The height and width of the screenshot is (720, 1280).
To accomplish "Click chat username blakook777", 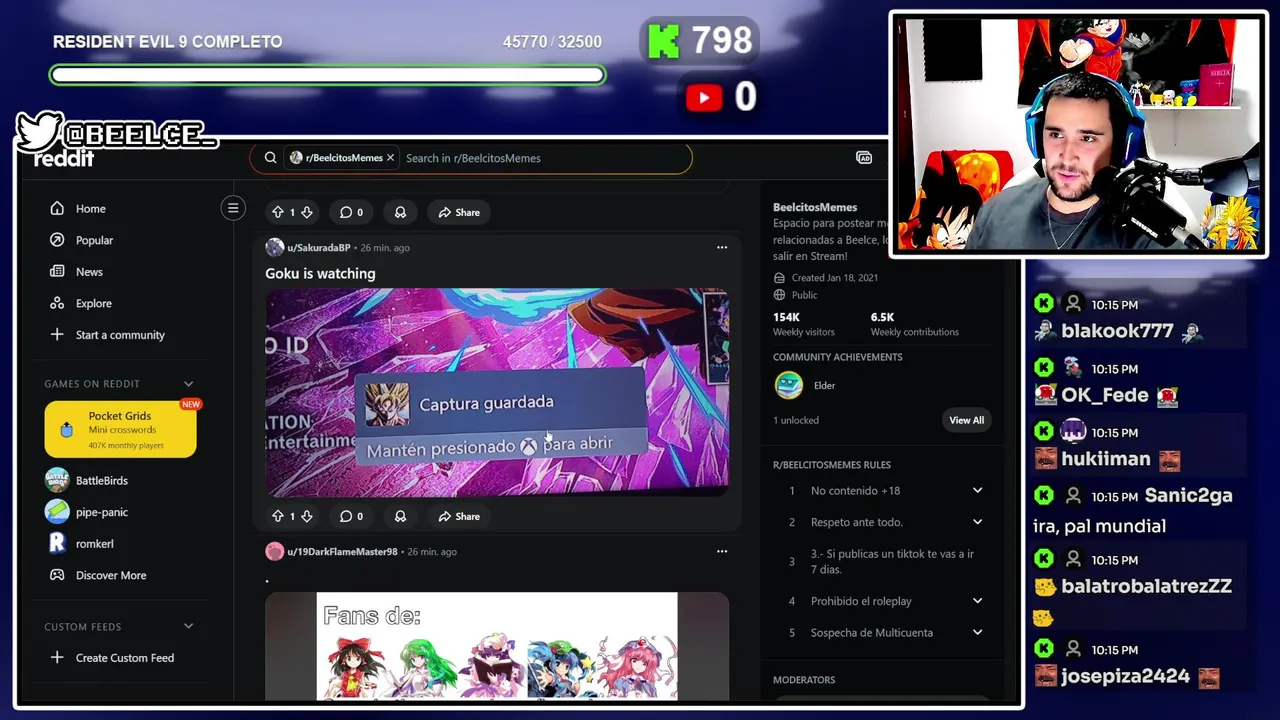I will tap(1117, 331).
